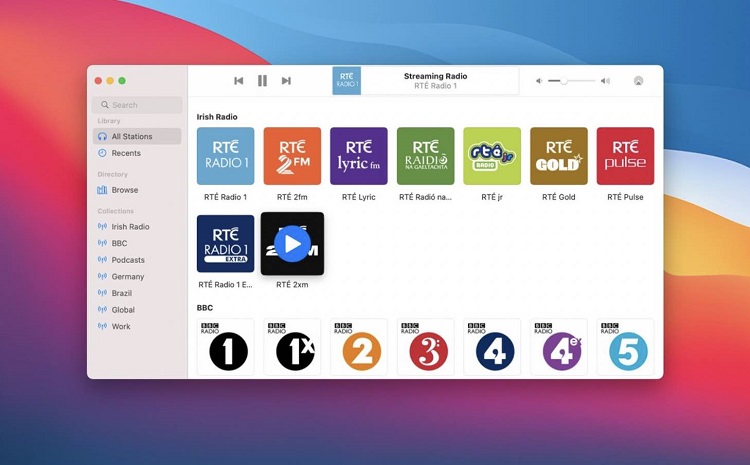
Task: Open the RTÉ Pulse station
Action: [x=625, y=156]
